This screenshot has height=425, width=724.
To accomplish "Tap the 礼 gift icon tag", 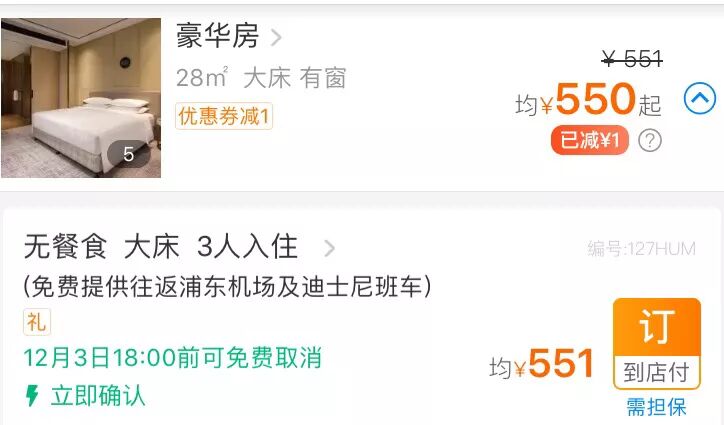I will click(37, 322).
